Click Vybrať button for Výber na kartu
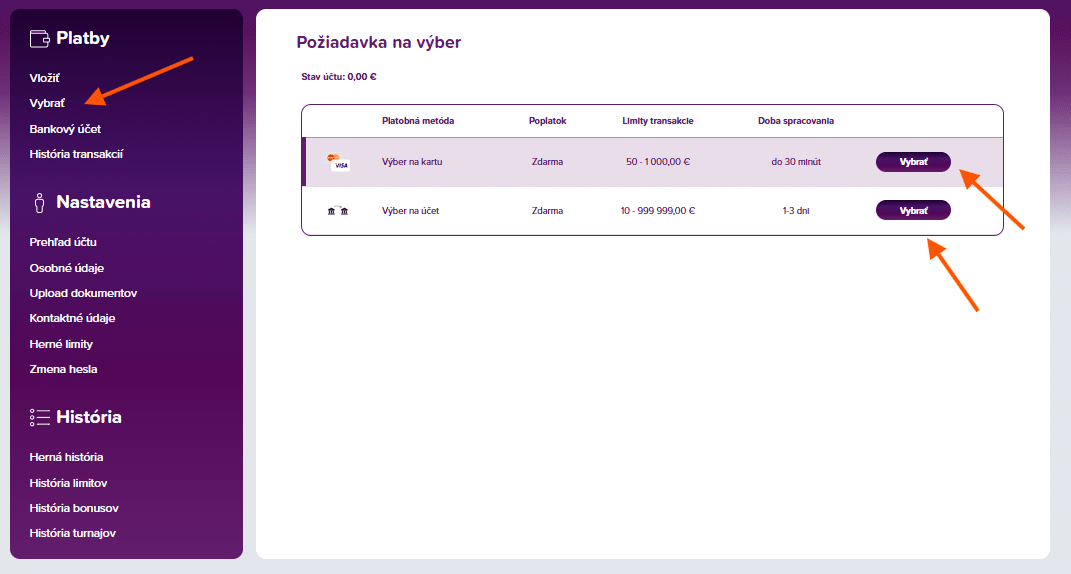Screen dimensions: 1071x574 [x=913, y=162]
